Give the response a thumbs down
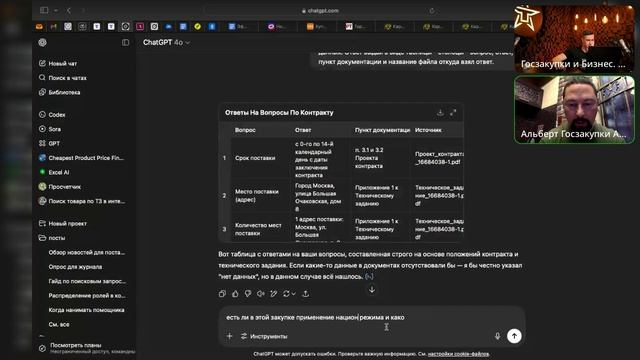The height and width of the screenshot is (360, 640). click(x=248, y=293)
